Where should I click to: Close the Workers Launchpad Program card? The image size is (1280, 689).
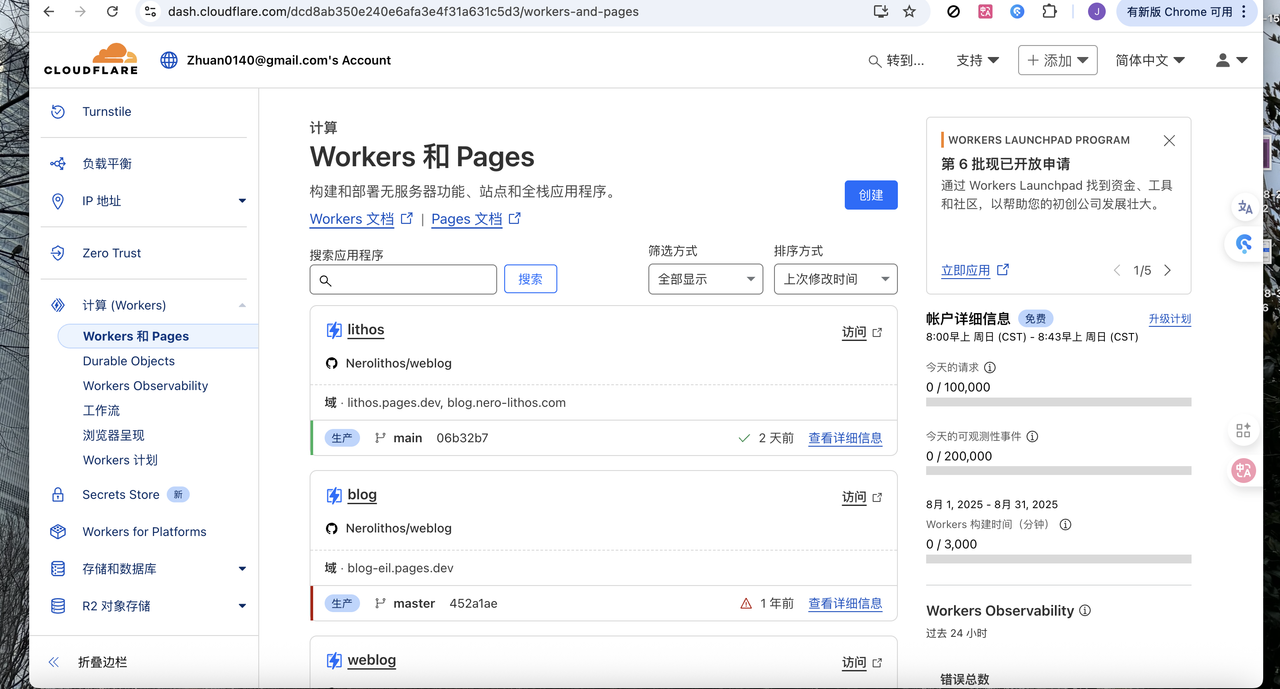(1169, 141)
